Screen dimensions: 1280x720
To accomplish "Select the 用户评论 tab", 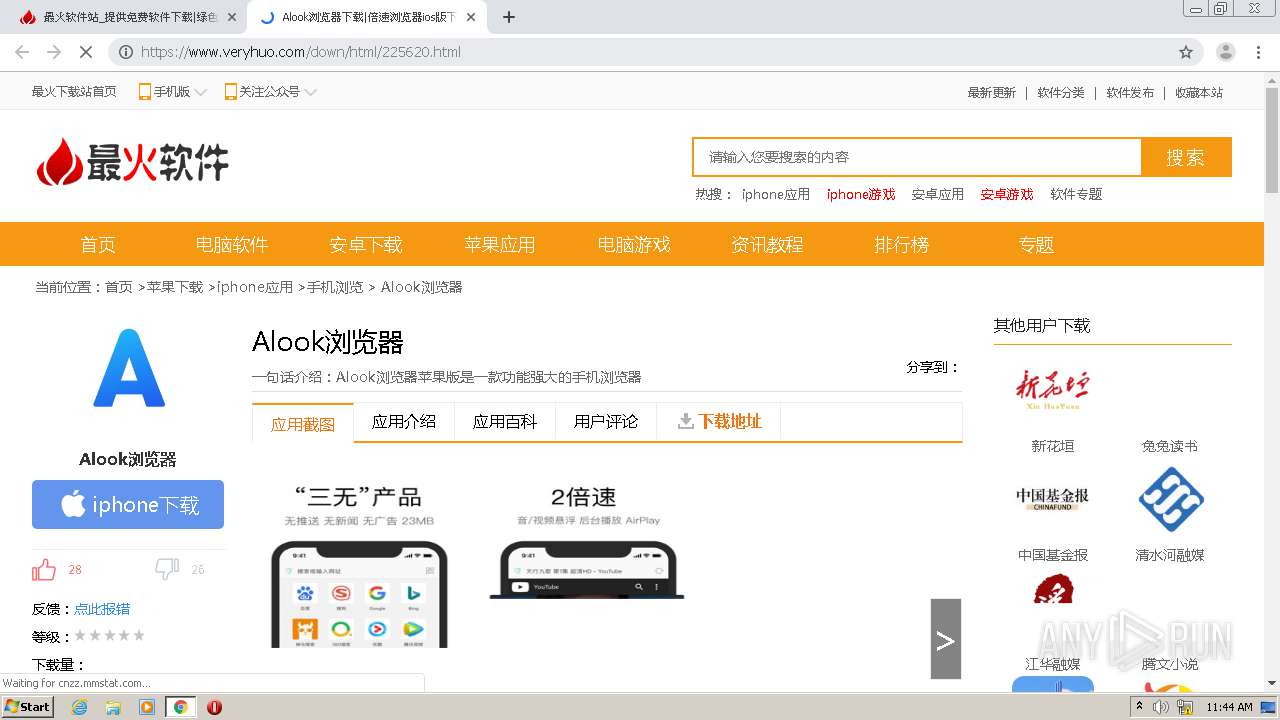I will click(606, 422).
